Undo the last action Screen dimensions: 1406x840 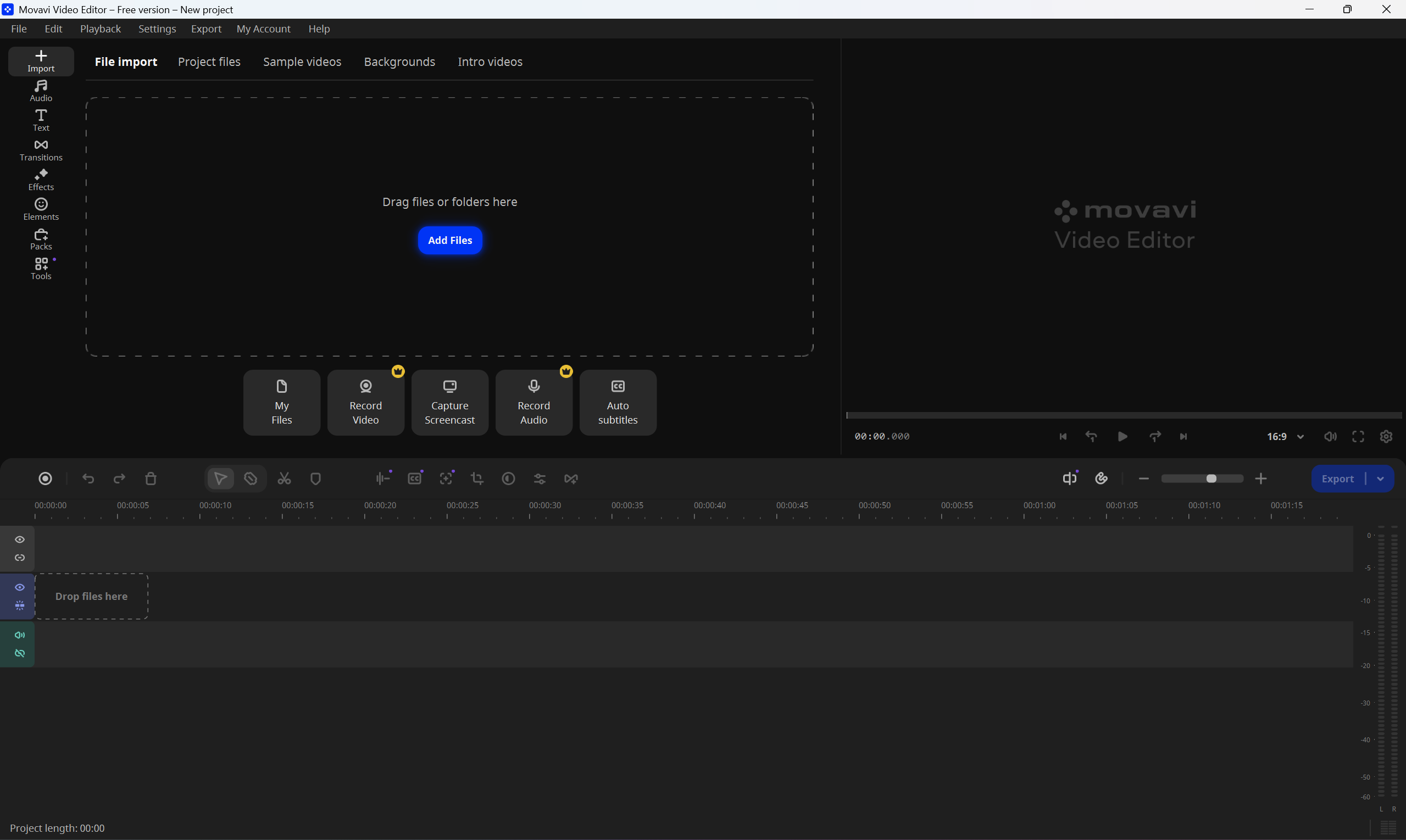(x=88, y=479)
